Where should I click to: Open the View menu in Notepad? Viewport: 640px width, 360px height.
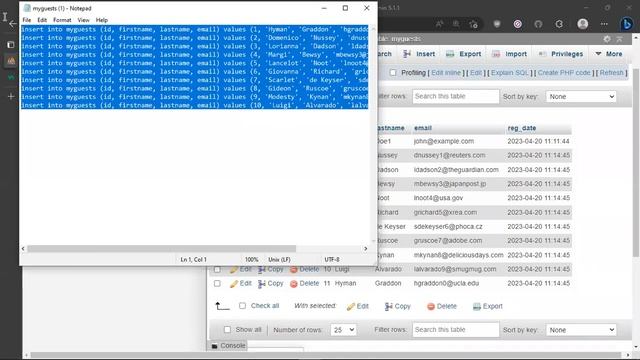pyautogui.click(x=83, y=20)
